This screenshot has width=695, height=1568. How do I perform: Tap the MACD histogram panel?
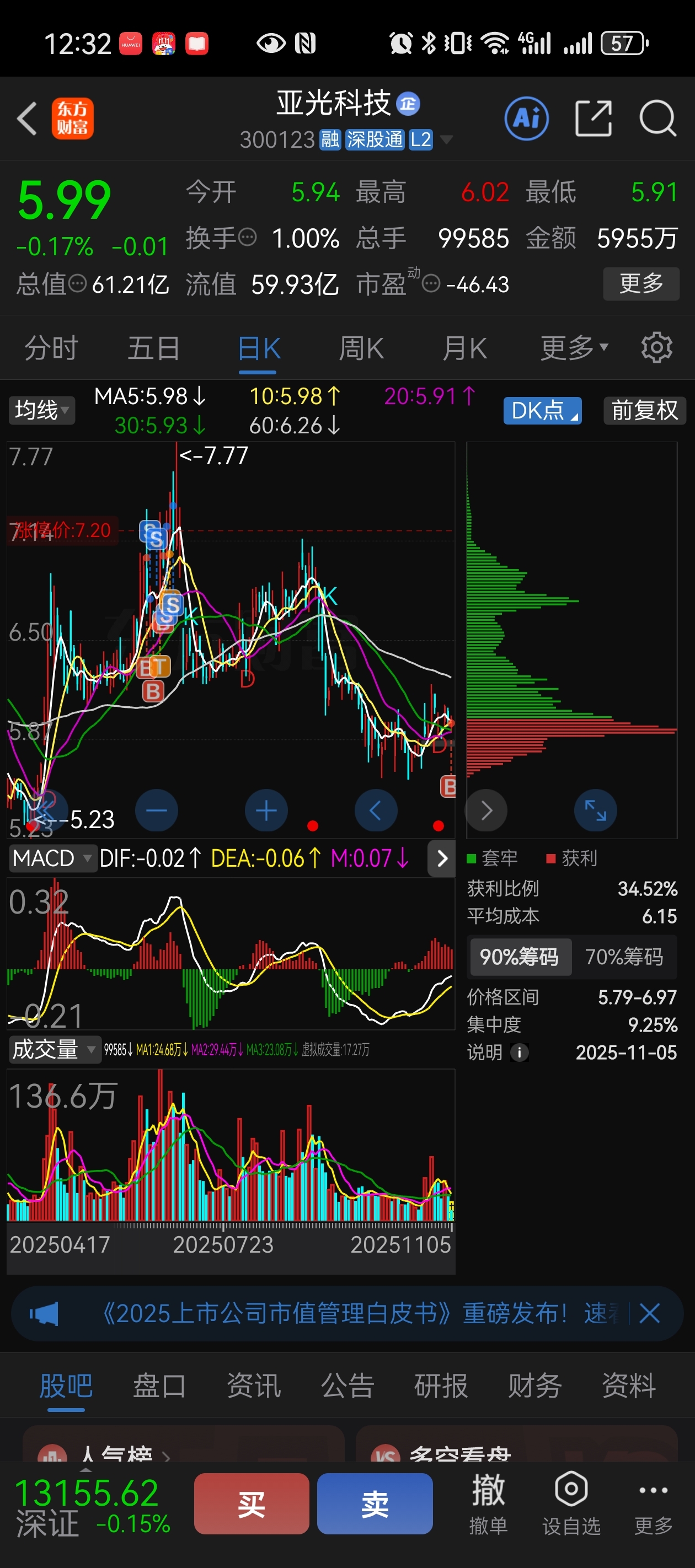[231, 954]
